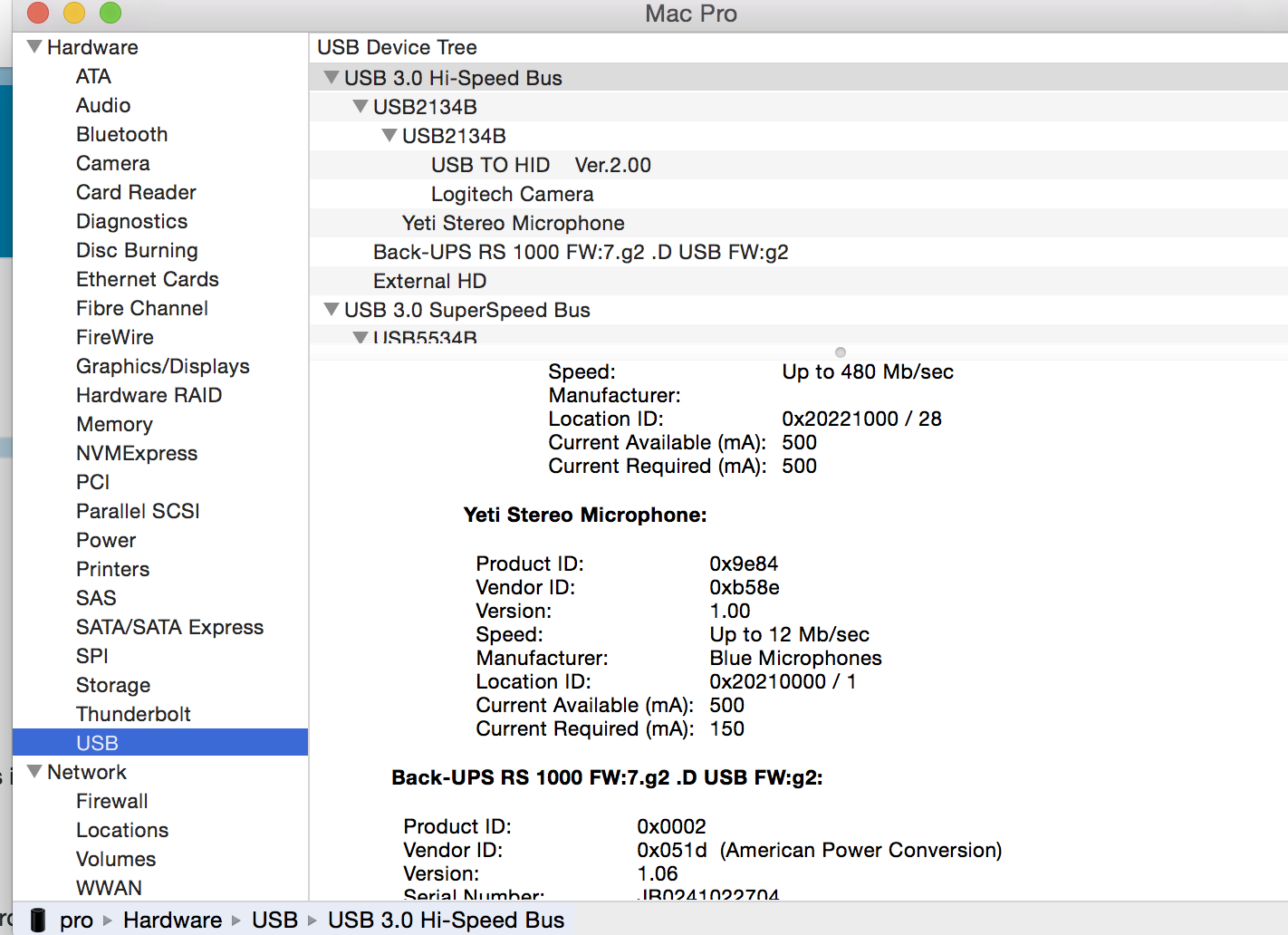Select the highlighted USB sidebar item
This screenshot has width=1288, height=935.
[160, 743]
